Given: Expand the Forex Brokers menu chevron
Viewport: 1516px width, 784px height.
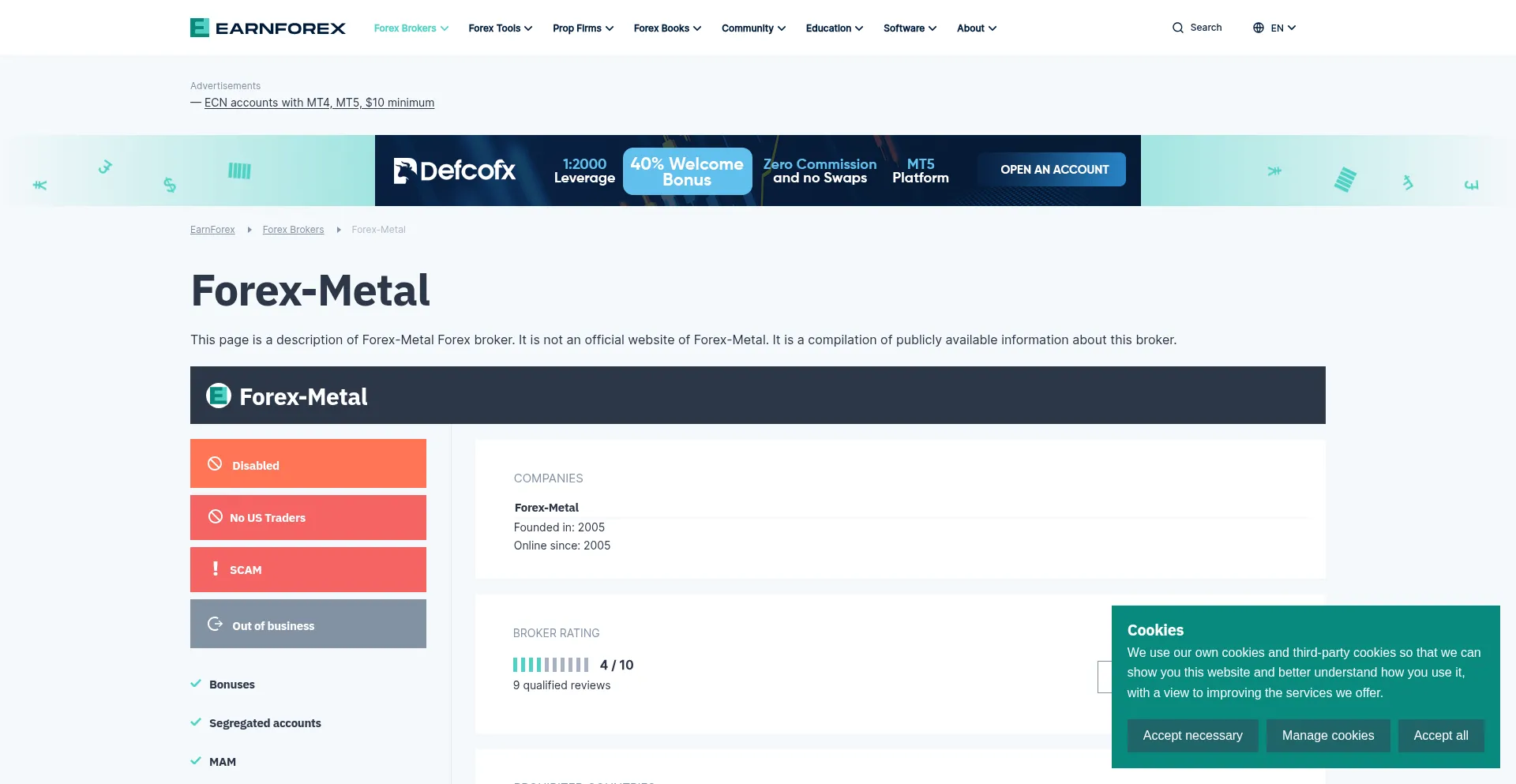Looking at the screenshot, I should tap(445, 28).
